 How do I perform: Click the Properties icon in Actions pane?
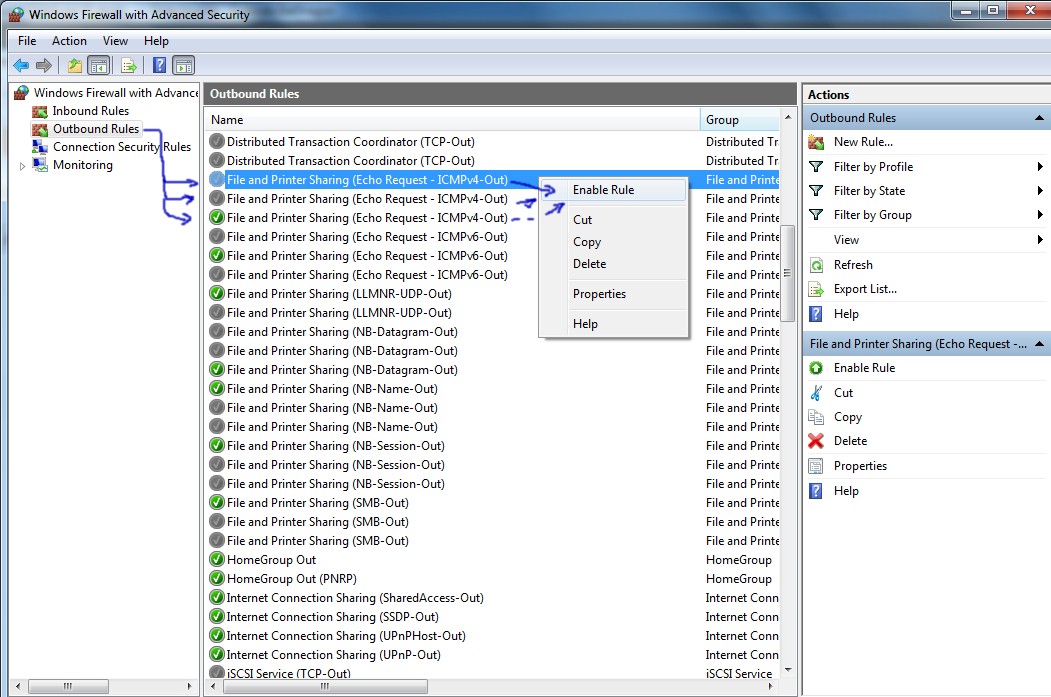coord(816,466)
